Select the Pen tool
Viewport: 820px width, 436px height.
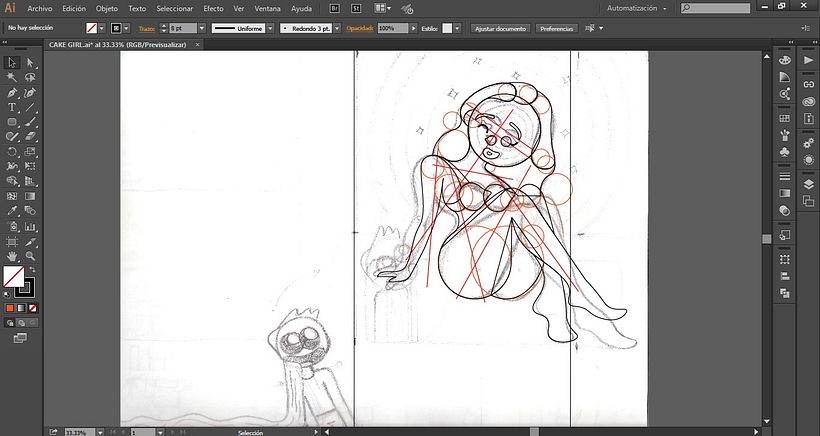[12, 93]
